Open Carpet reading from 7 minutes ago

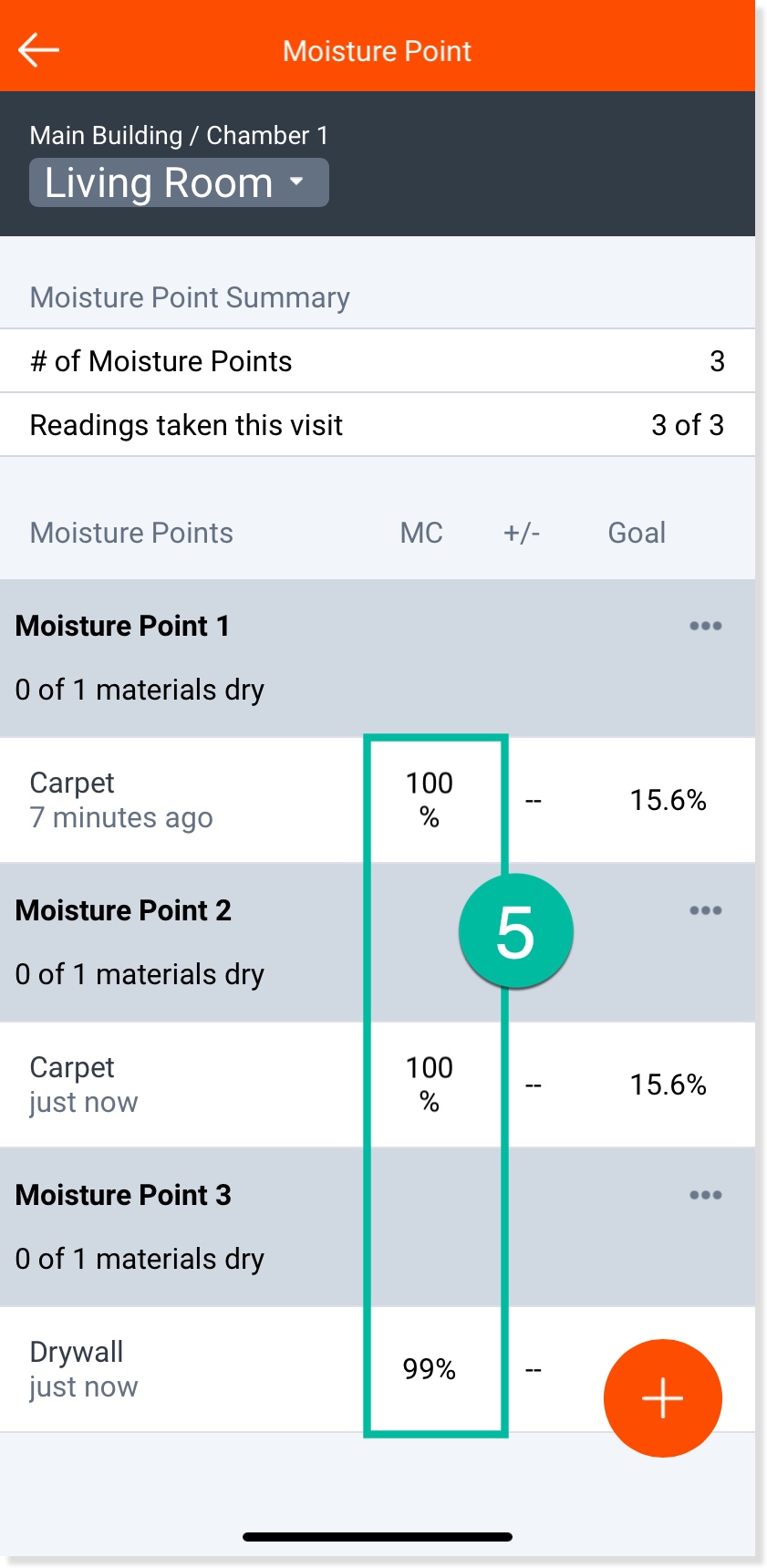pos(121,800)
